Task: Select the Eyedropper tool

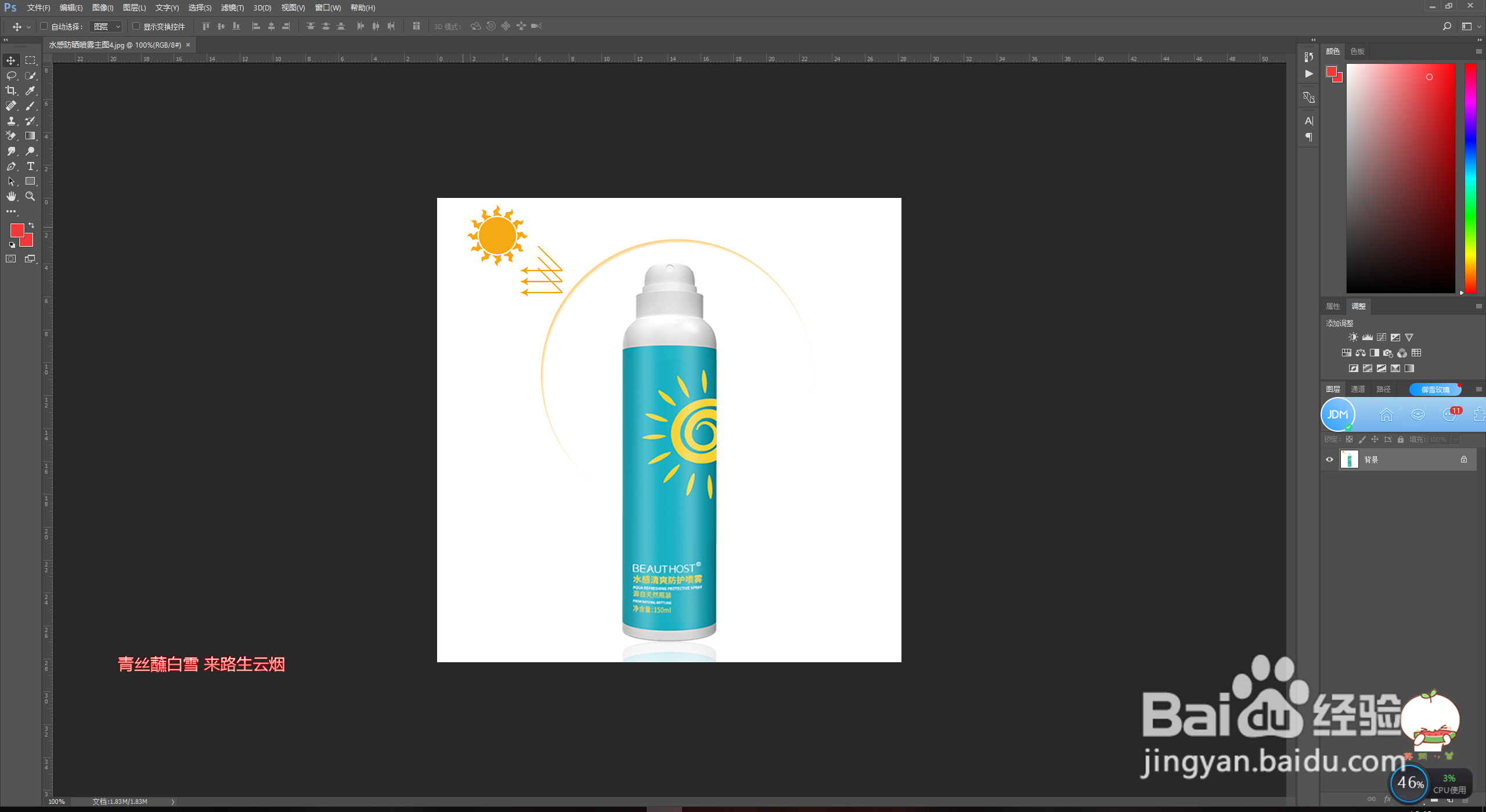Action: 30,91
